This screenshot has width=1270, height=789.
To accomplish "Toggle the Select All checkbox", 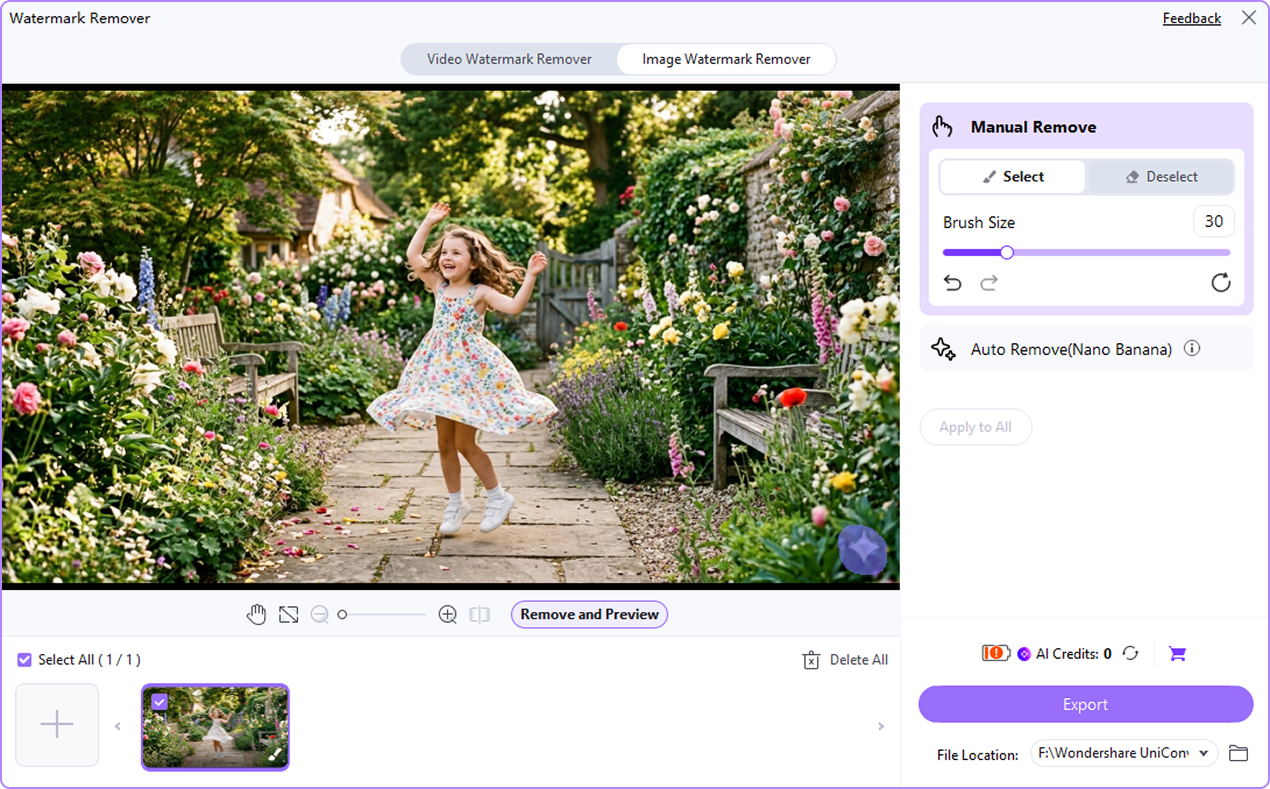I will click(23, 659).
